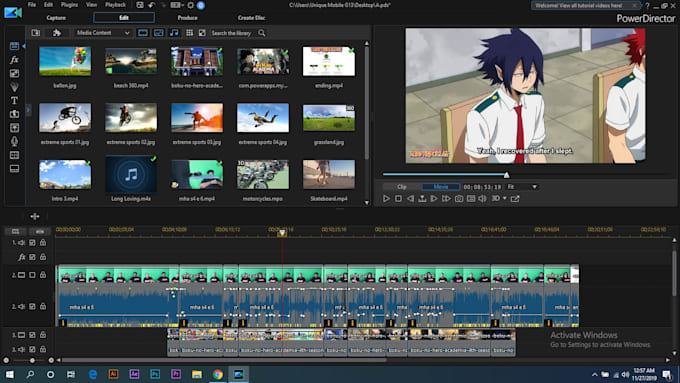Select the Long Loving.m4a audio thumbnail

131,174
